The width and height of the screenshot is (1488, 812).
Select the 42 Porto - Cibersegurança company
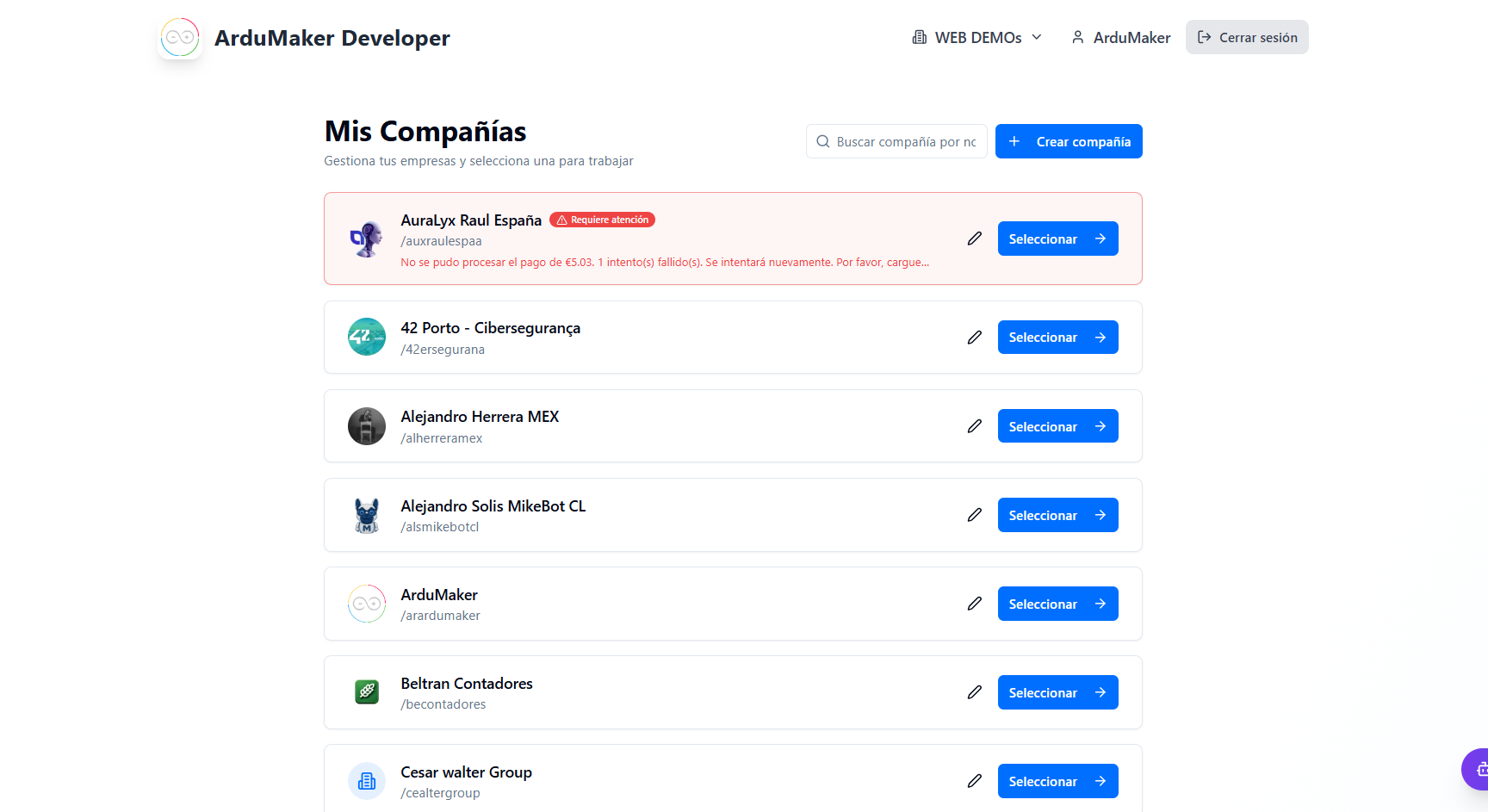point(1057,338)
